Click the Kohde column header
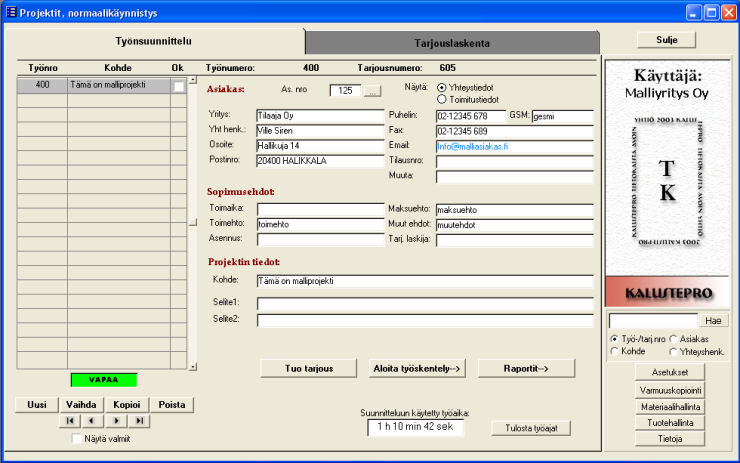 coord(118,68)
